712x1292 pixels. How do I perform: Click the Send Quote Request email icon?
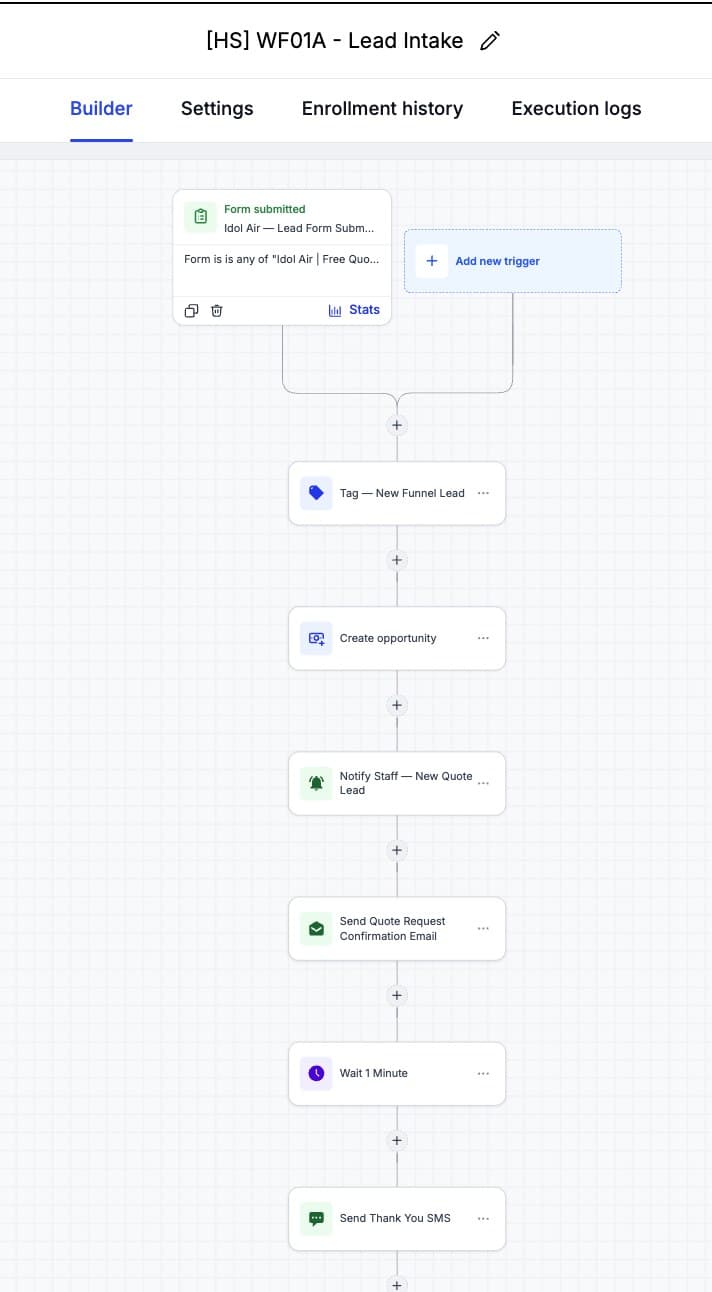coord(316,928)
